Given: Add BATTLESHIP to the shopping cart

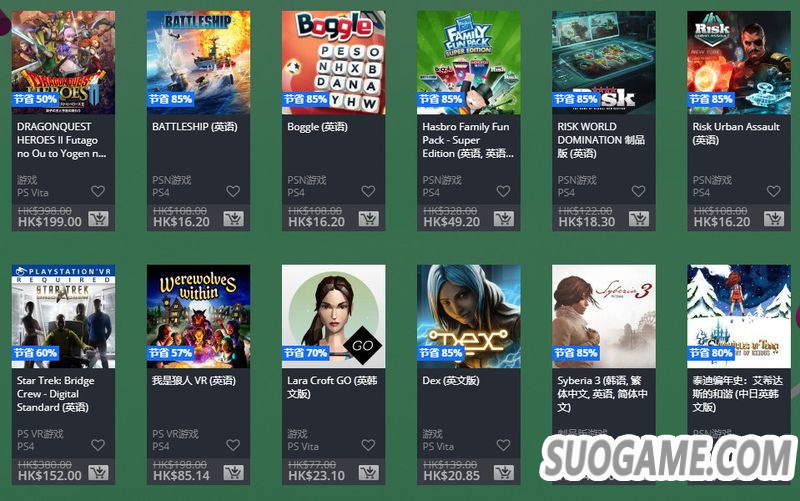Looking at the screenshot, I should pos(234,219).
